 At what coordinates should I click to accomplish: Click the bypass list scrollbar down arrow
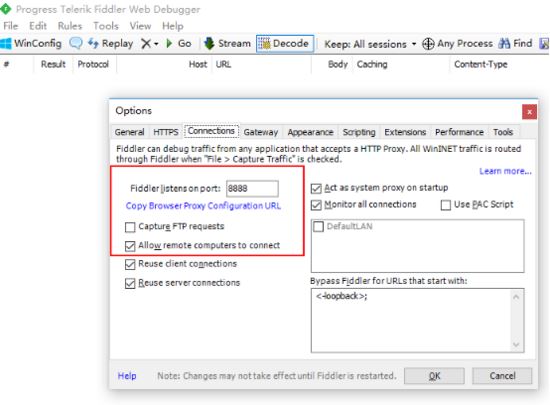point(516,345)
